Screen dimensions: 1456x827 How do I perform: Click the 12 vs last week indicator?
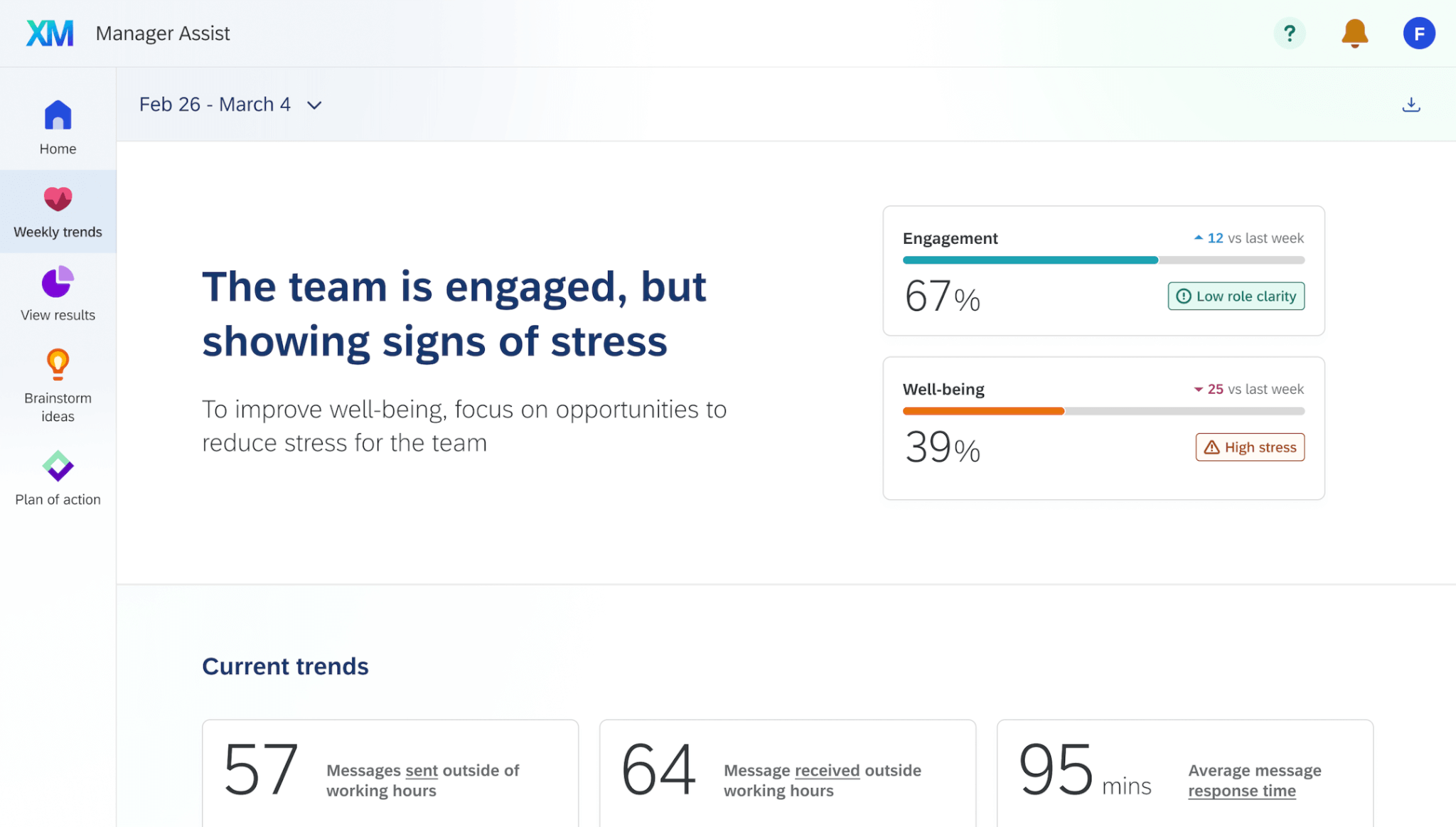(x=1248, y=238)
